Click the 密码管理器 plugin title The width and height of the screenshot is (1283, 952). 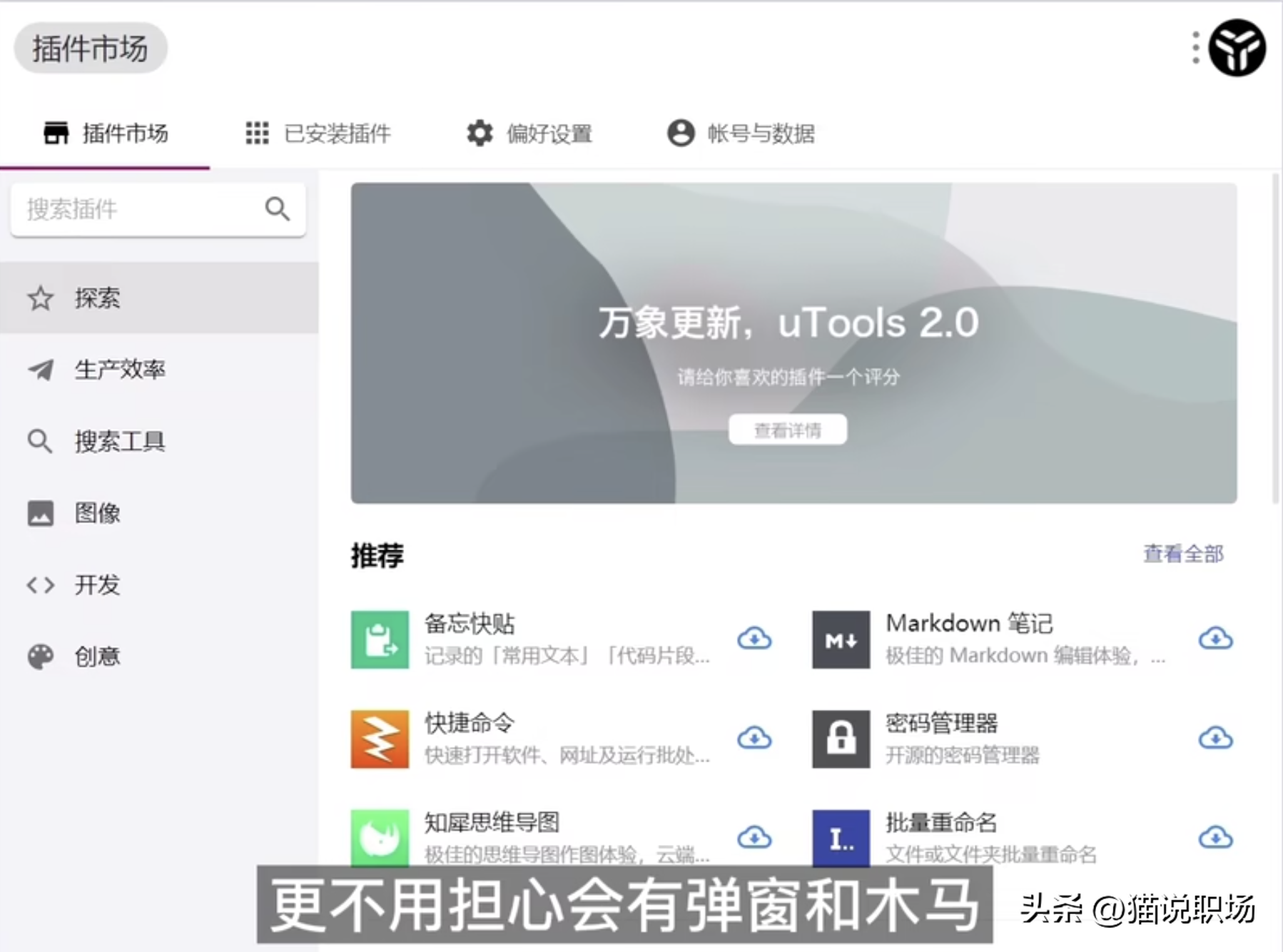[x=942, y=723]
